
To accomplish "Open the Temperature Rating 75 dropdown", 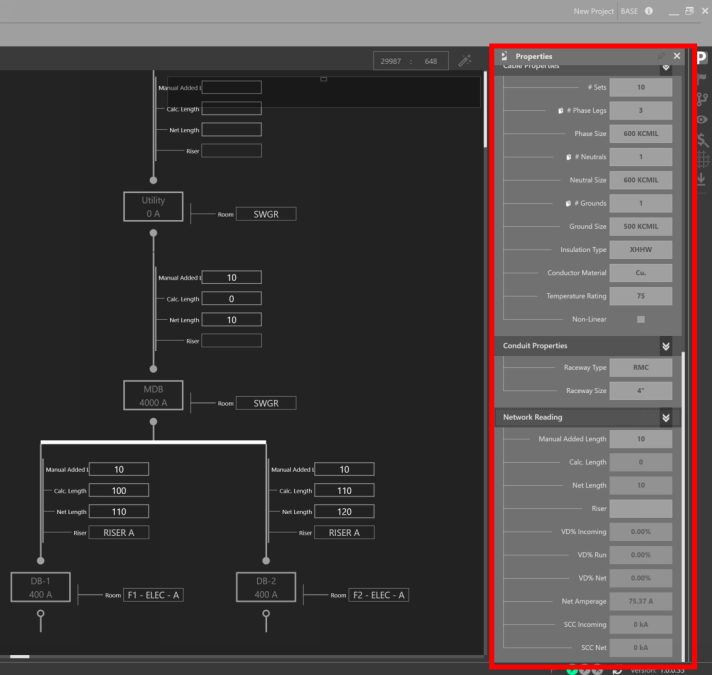I will pos(641,296).
